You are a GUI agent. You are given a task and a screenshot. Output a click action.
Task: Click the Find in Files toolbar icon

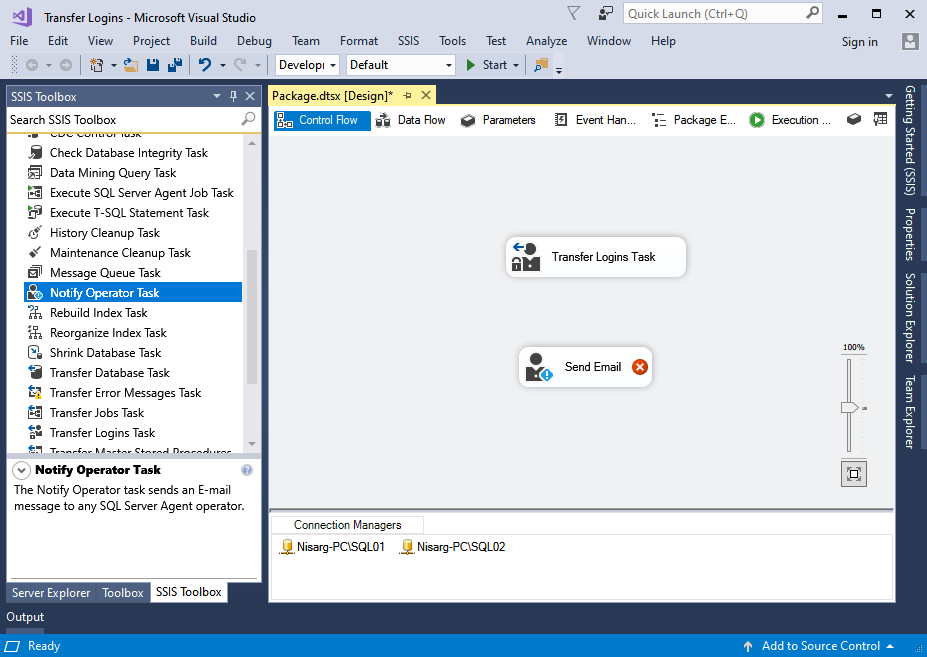coord(541,65)
